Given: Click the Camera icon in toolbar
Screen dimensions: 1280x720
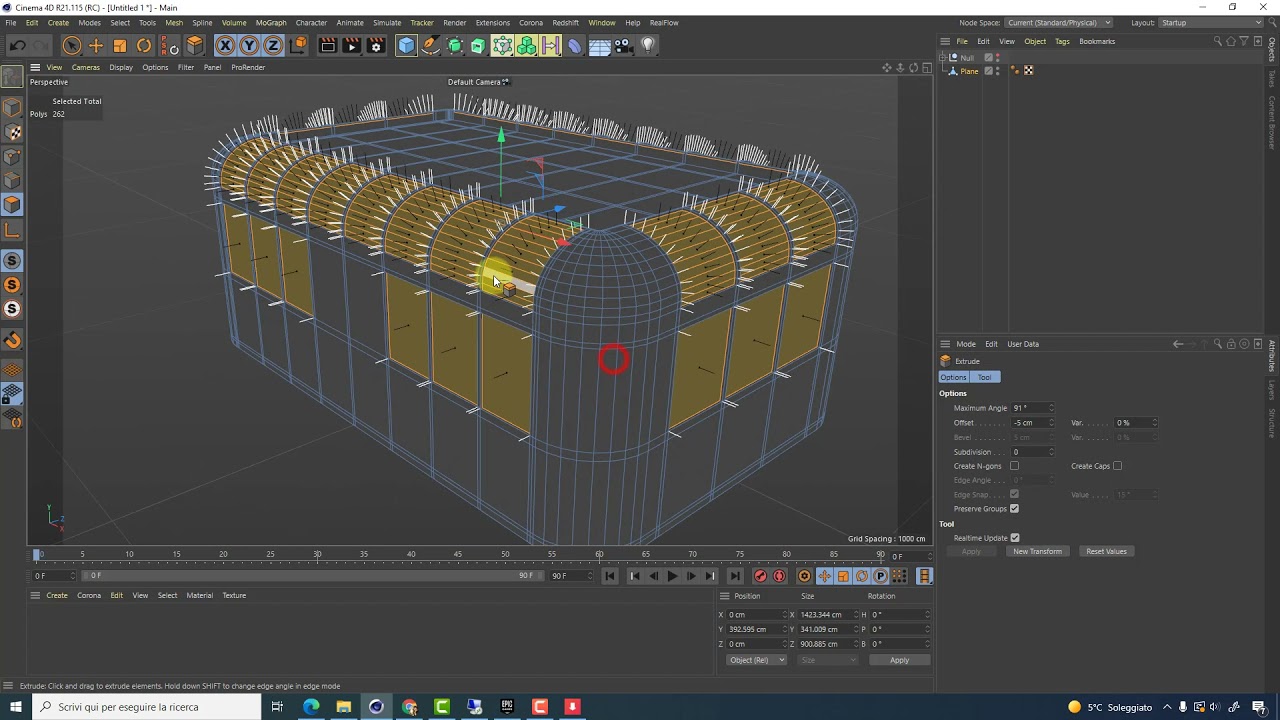Looking at the screenshot, I should [623, 45].
